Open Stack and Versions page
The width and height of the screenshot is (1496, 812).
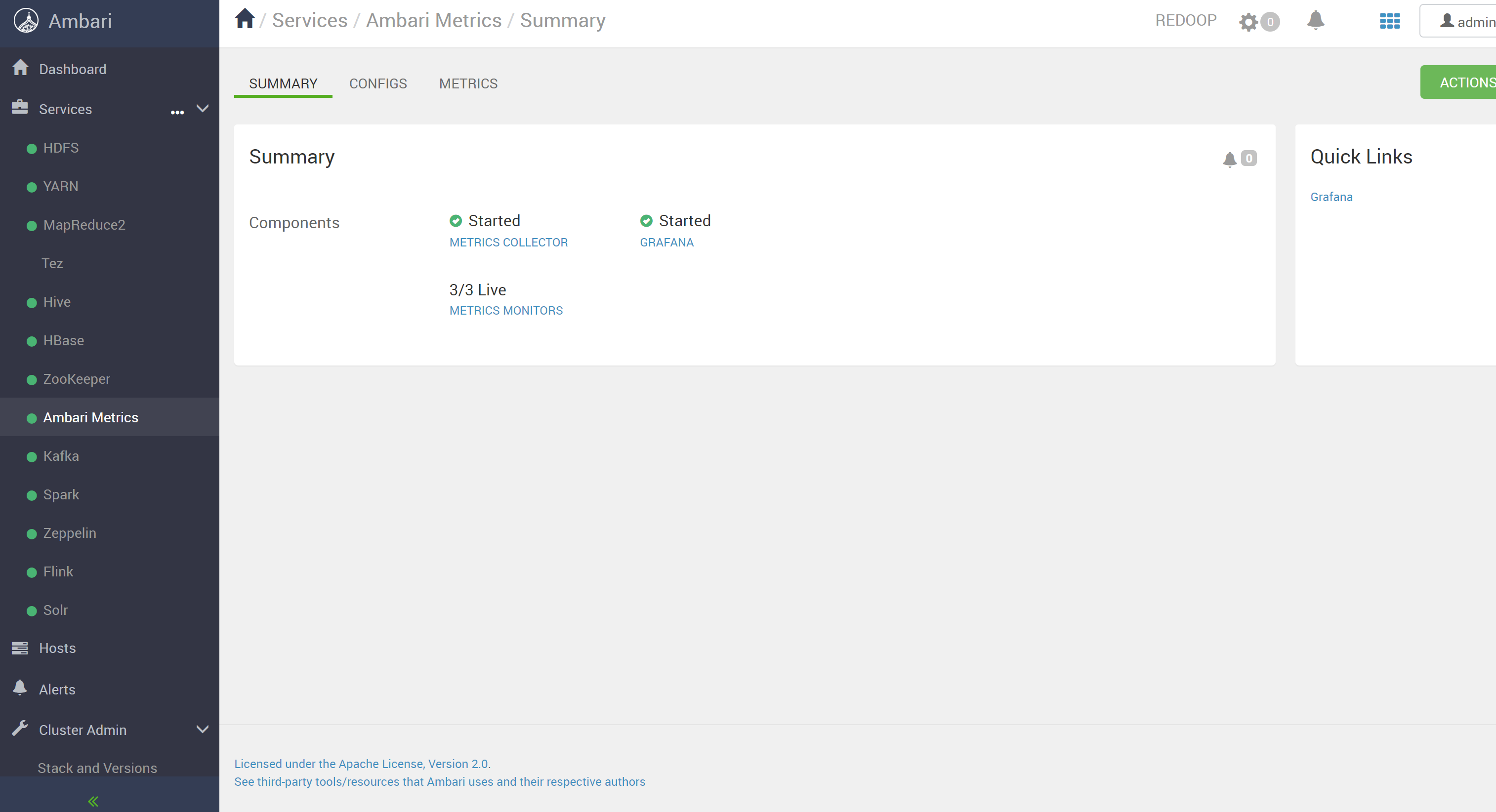click(97, 768)
